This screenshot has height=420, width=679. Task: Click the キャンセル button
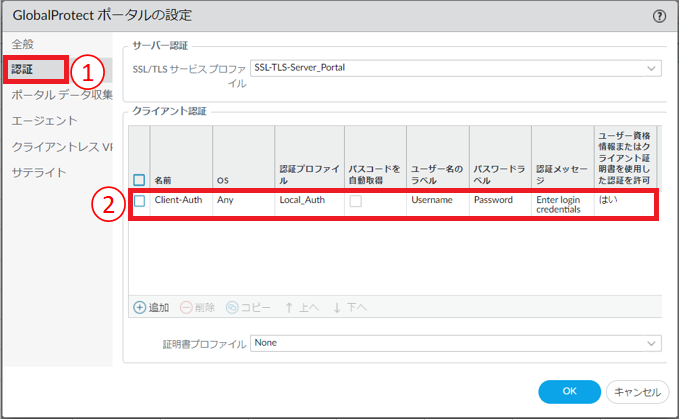coord(636,391)
